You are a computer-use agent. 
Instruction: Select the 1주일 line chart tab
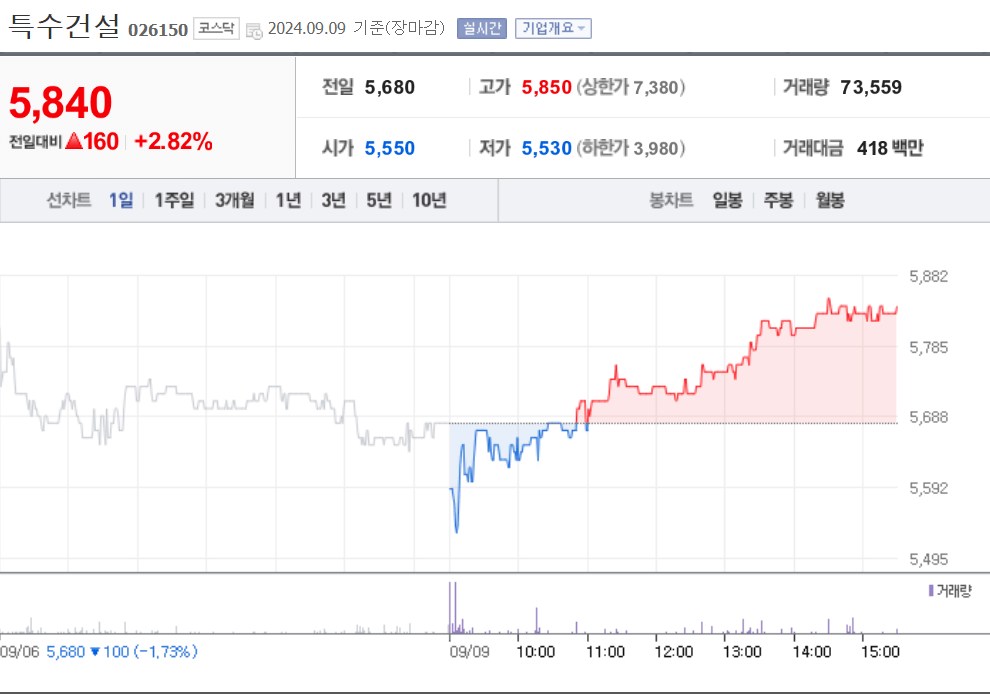click(174, 200)
